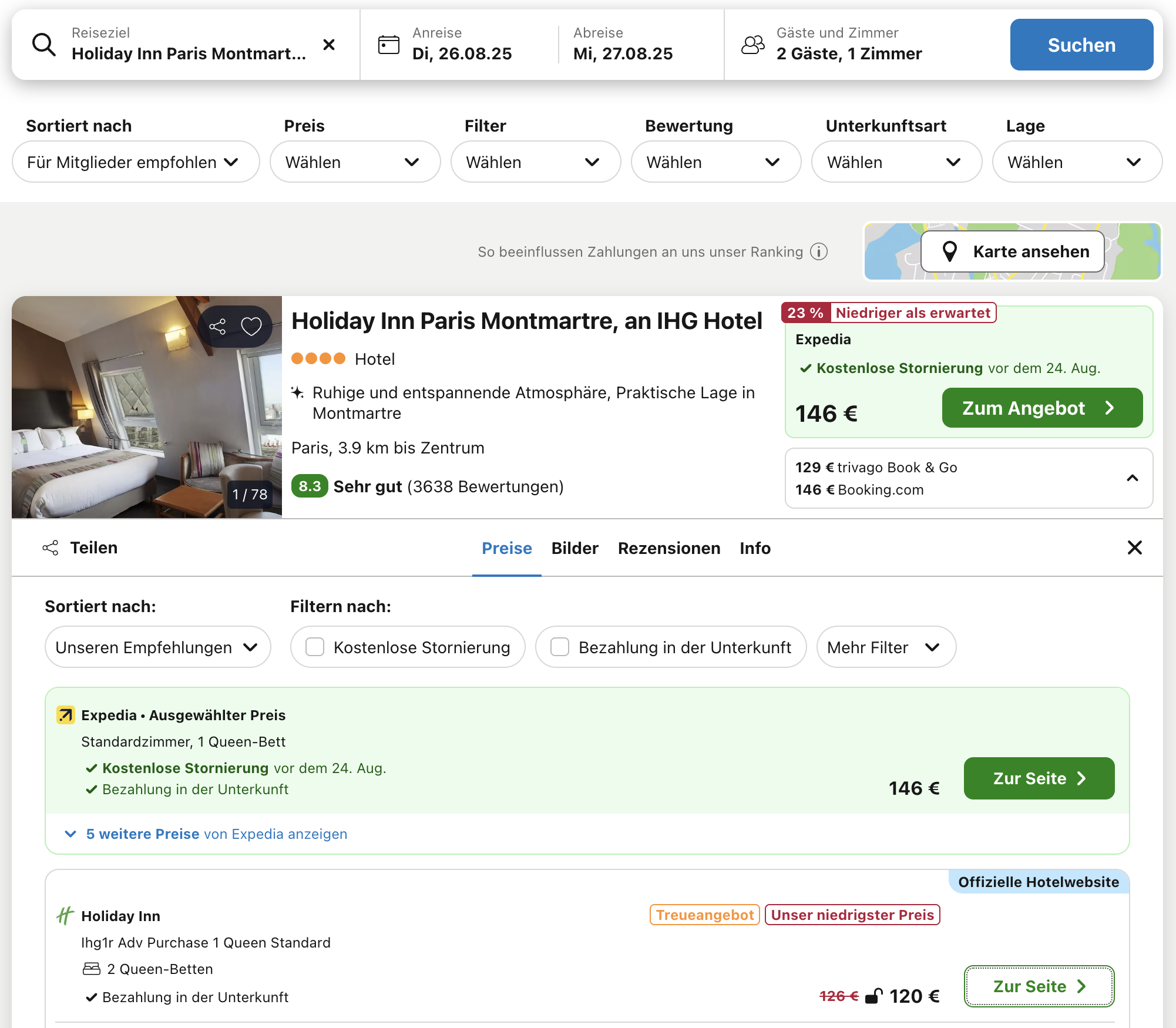Click the 8.3 rating badge
Screen dimensions: 1176x1028
(x=310, y=486)
